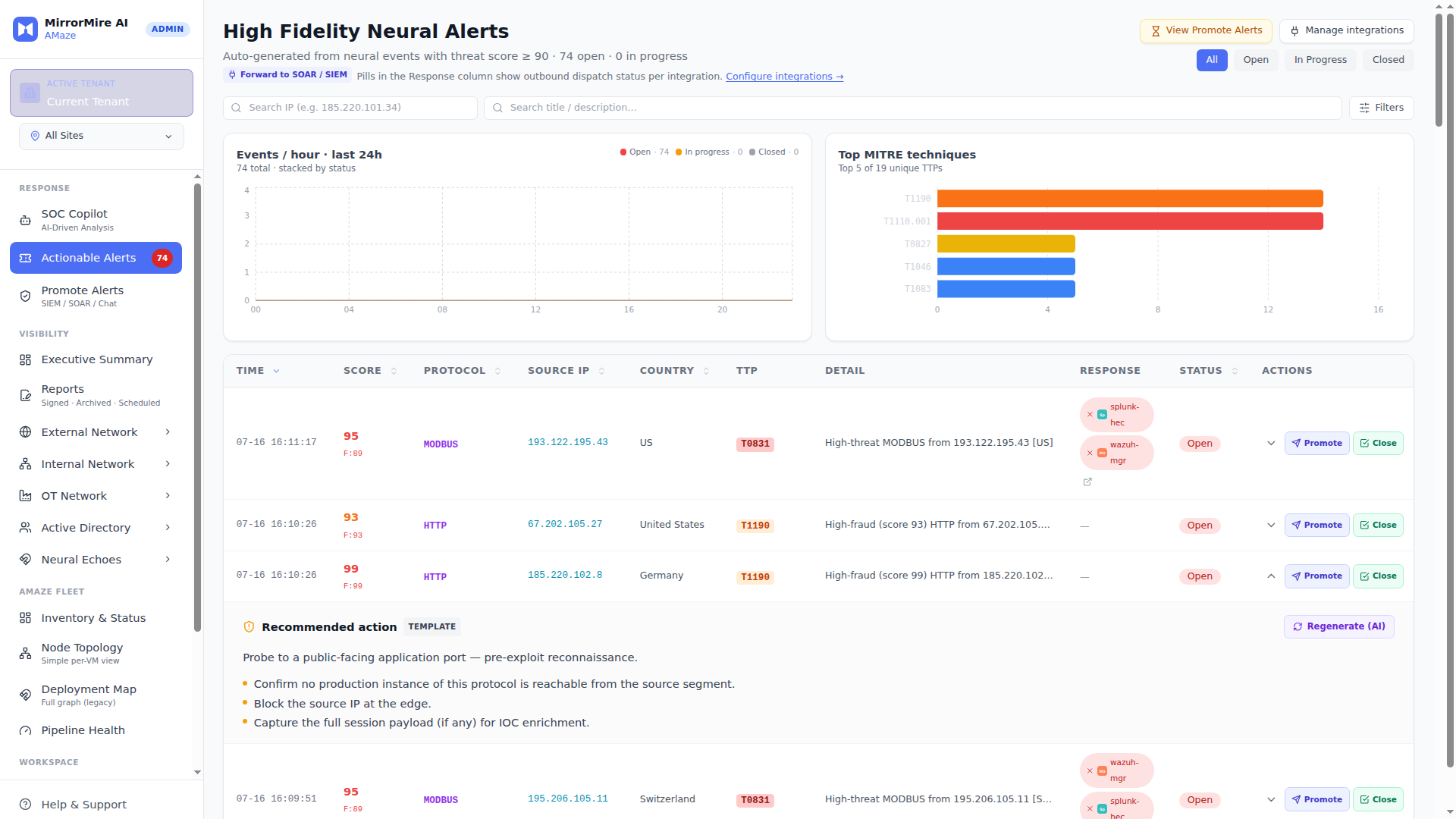Click the Active Directory users icon

[25, 528]
